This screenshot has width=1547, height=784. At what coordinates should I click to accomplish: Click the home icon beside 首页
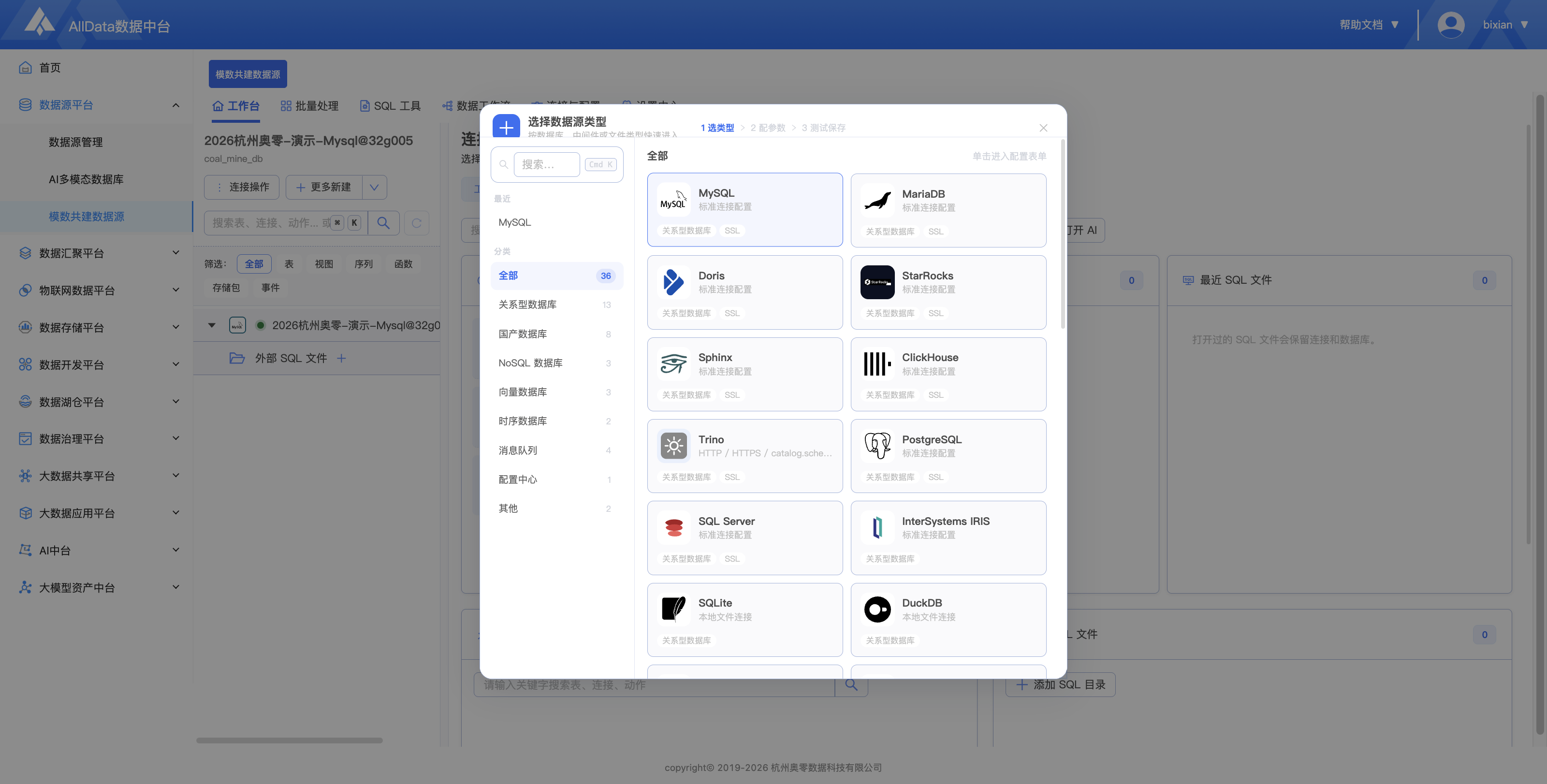(x=25, y=67)
